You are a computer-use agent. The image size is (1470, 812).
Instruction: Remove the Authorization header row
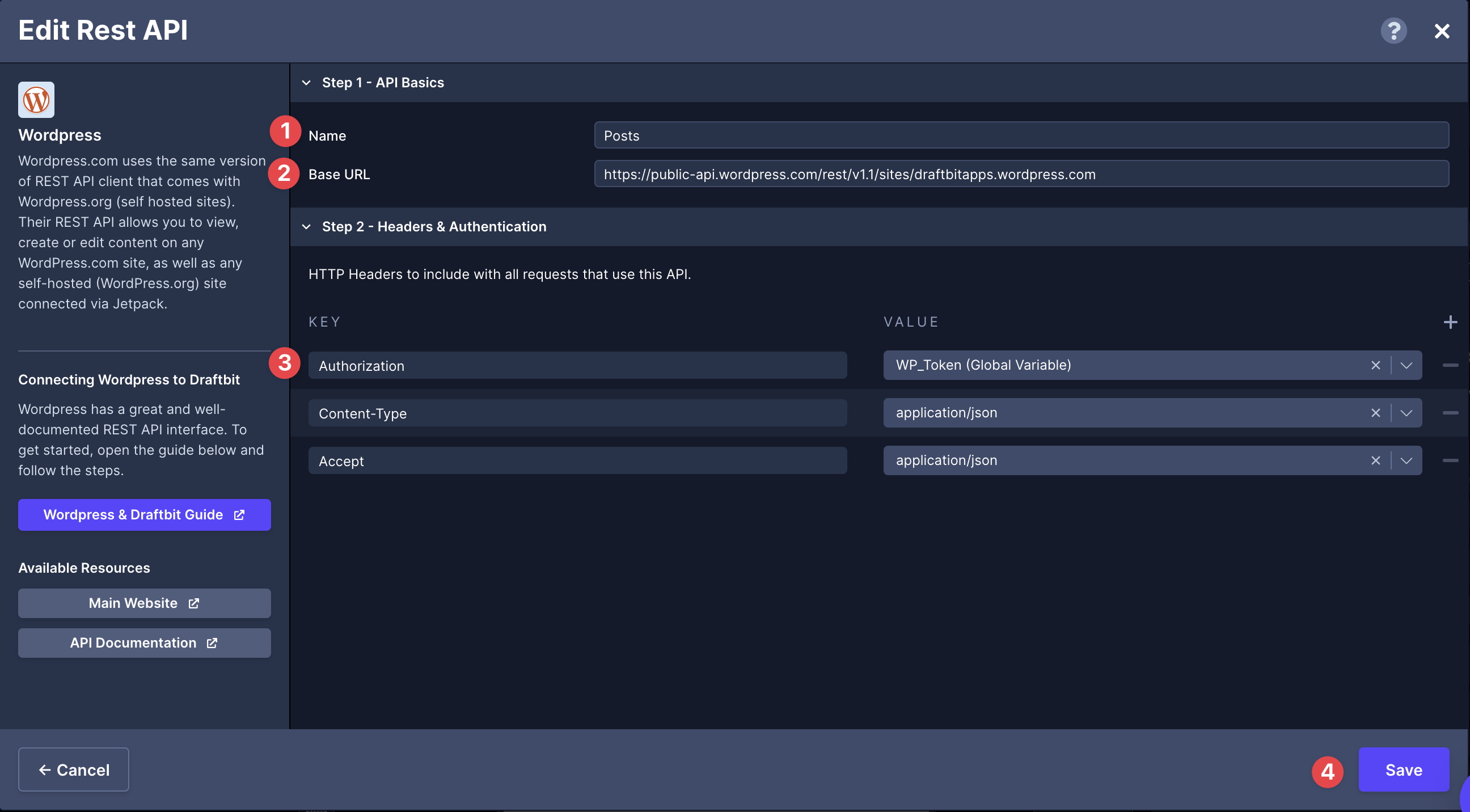(1450, 365)
